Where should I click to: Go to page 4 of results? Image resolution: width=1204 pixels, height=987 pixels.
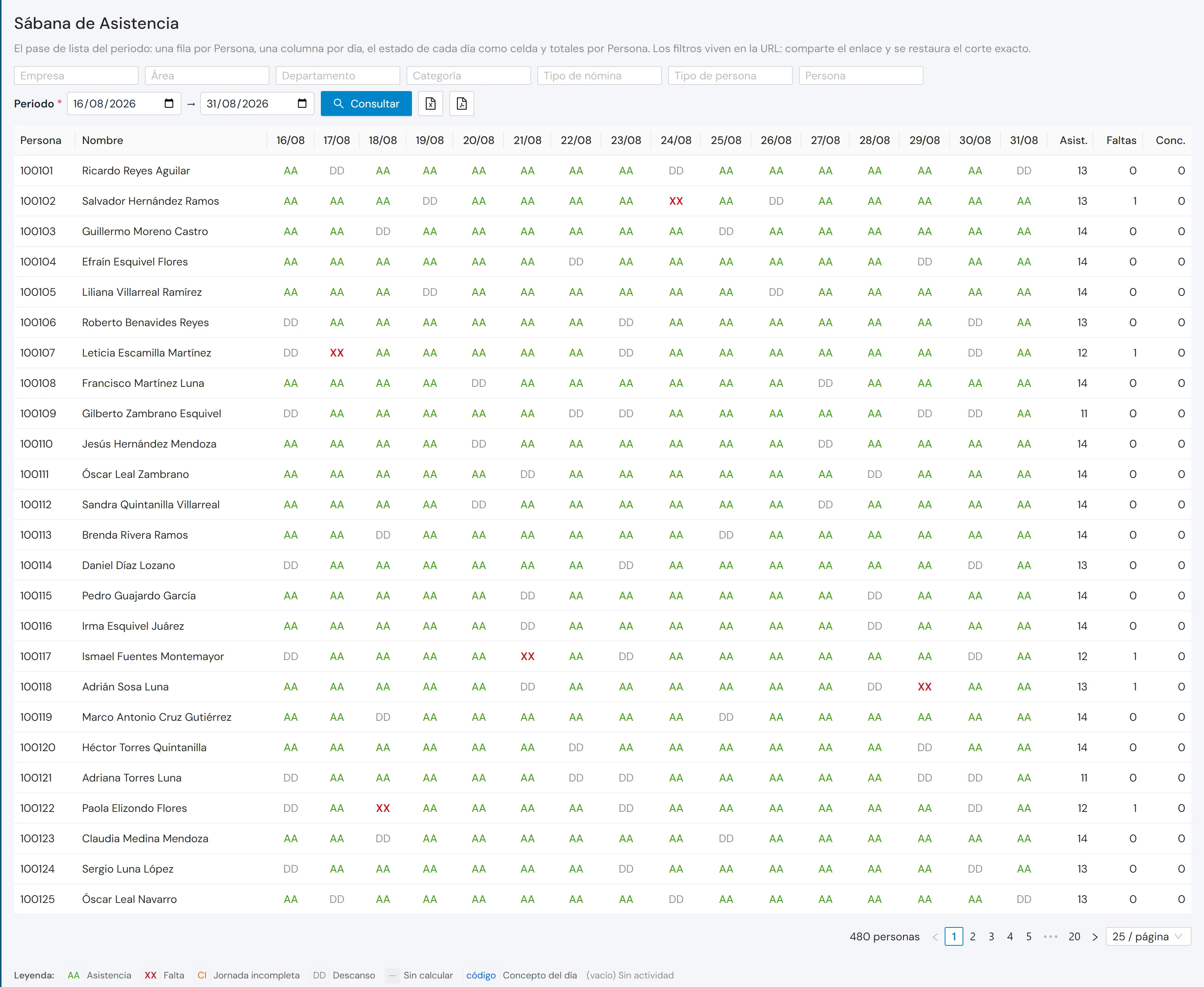click(x=1010, y=936)
